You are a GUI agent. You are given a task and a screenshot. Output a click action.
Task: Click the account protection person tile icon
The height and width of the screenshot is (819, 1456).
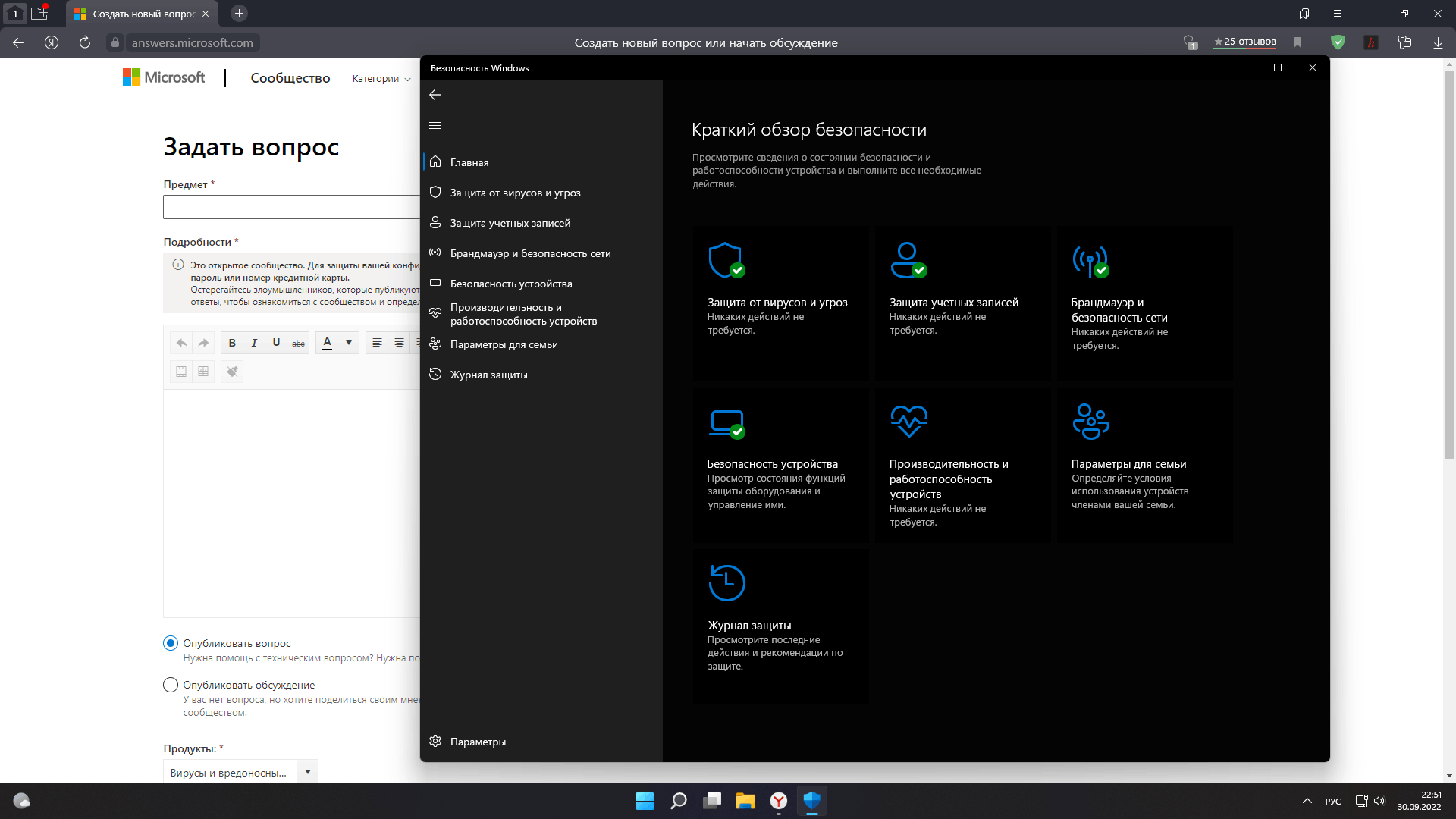click(x=908, y=260)
